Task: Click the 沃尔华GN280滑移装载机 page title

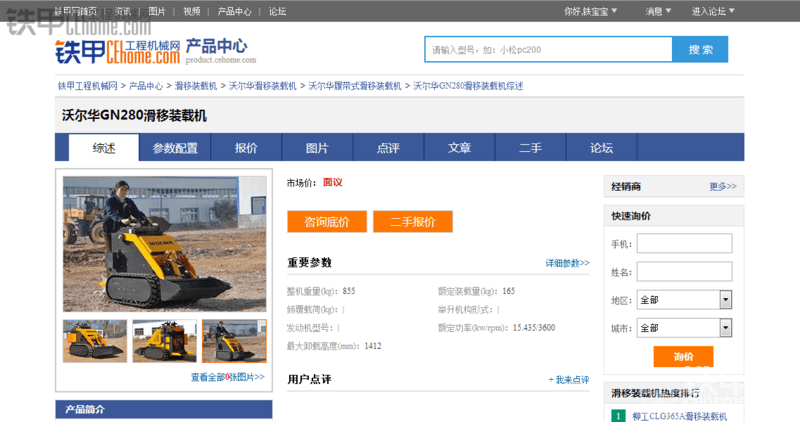Action: coord(134,115)
